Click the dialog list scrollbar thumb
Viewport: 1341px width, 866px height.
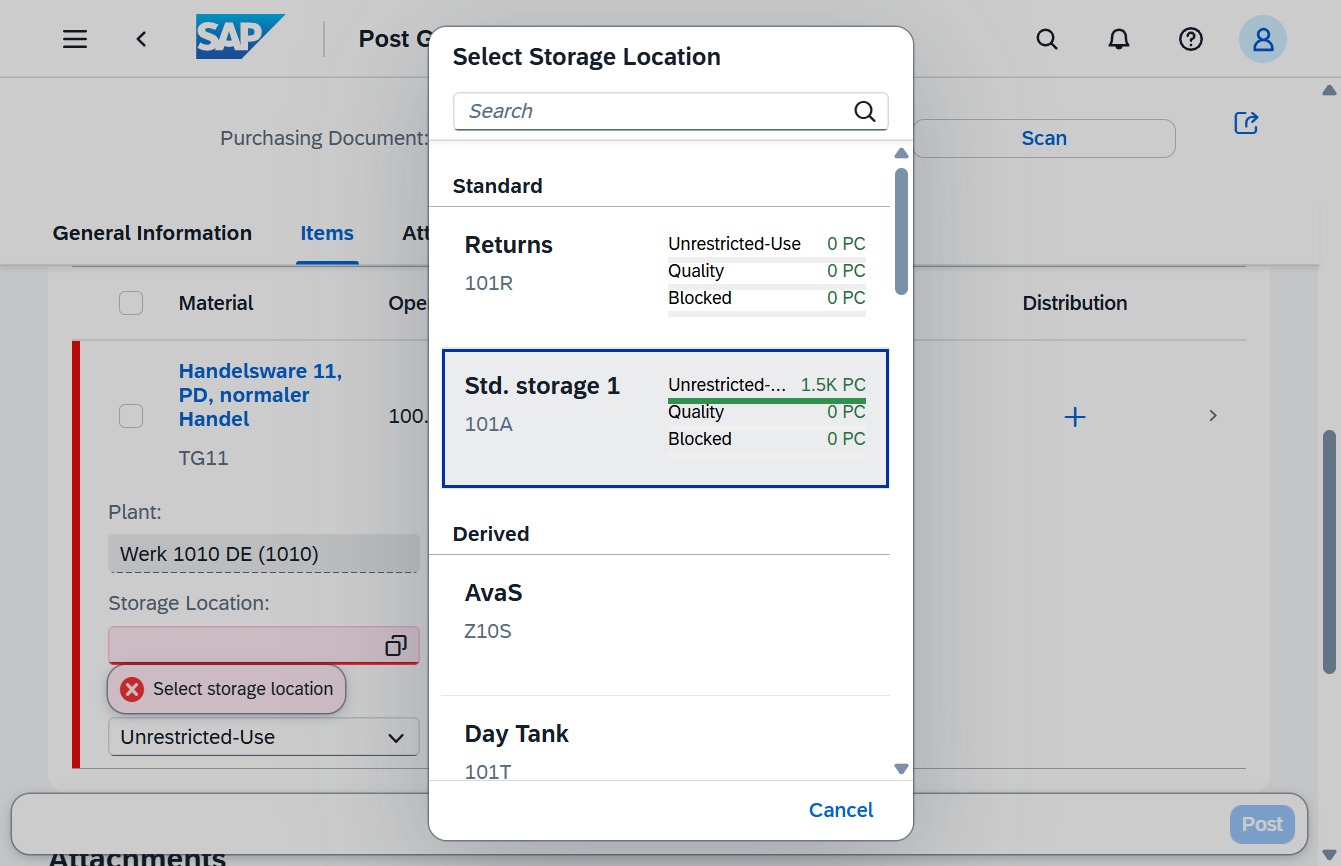(901, 231)
